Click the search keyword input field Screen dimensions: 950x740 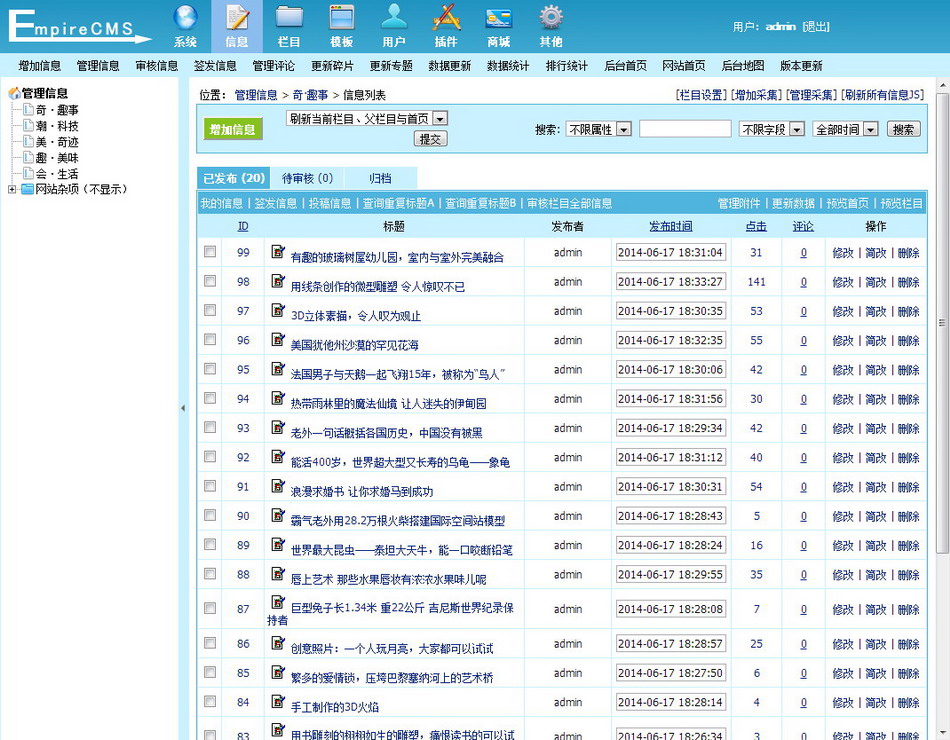point(685,129)
